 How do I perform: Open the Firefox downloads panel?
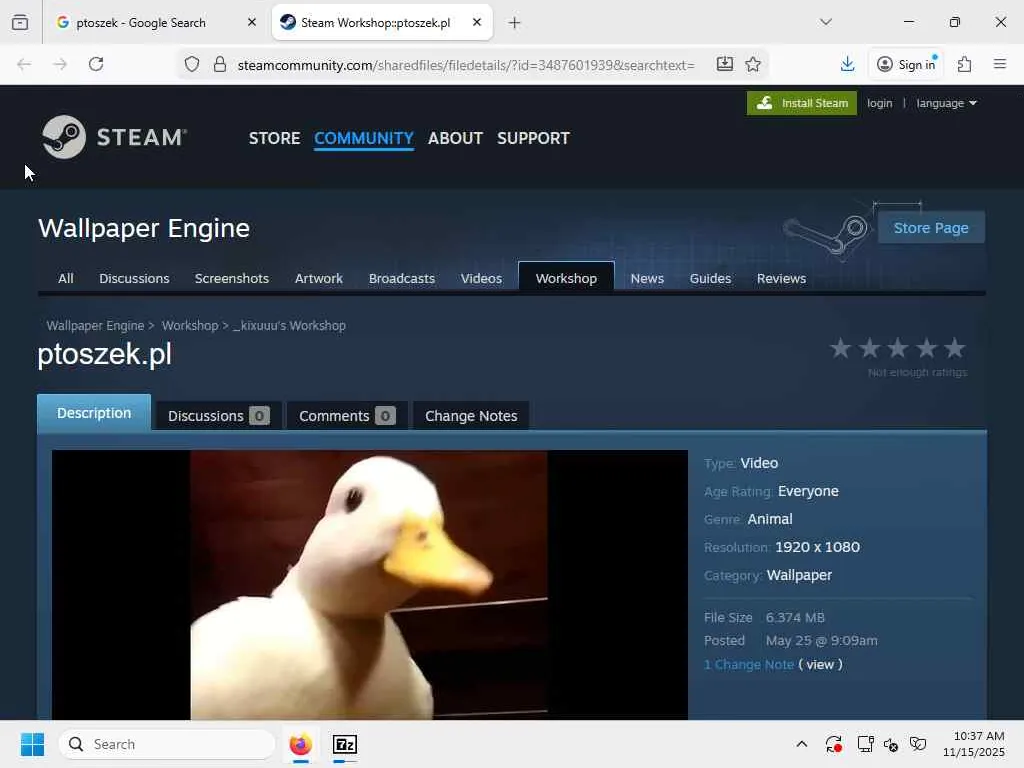[x=847, y=64]
